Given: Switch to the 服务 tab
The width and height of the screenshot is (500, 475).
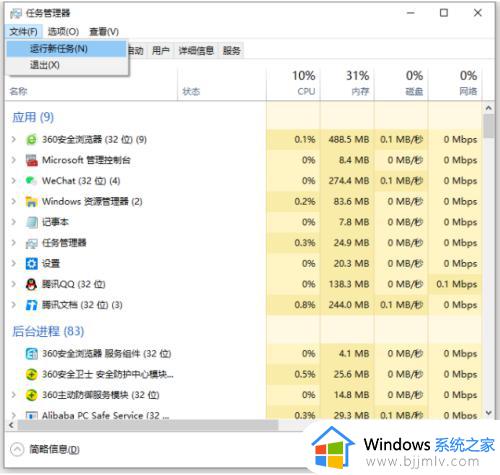Looking at the screenshot, I should pos(232,51).
